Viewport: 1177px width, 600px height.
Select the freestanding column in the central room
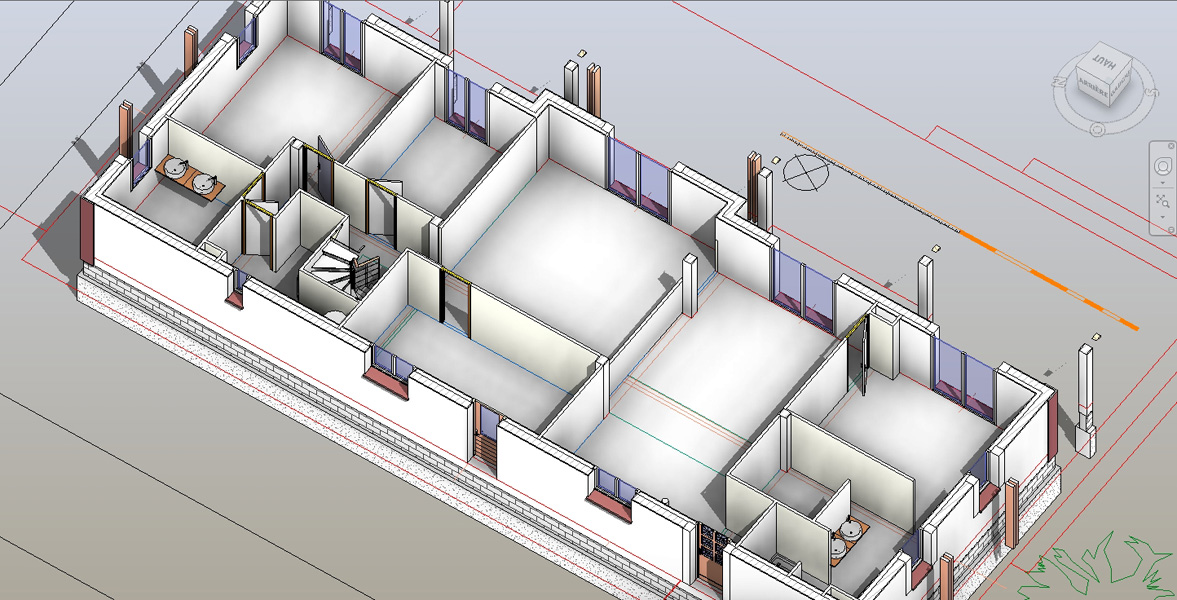[690, 285]
